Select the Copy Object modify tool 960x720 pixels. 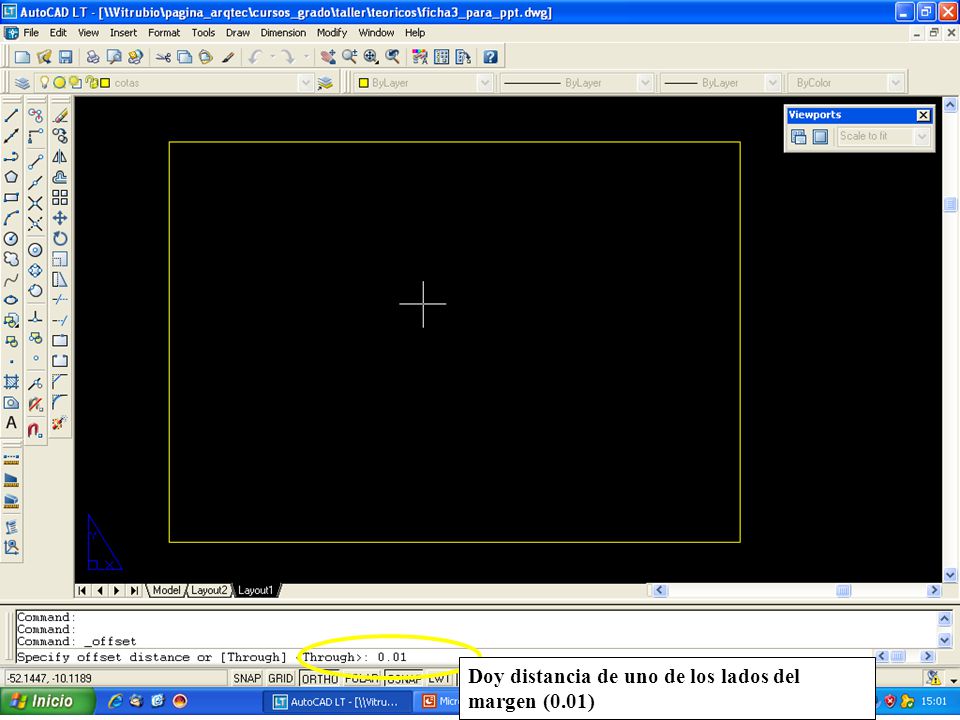click(x=60, y=135)
